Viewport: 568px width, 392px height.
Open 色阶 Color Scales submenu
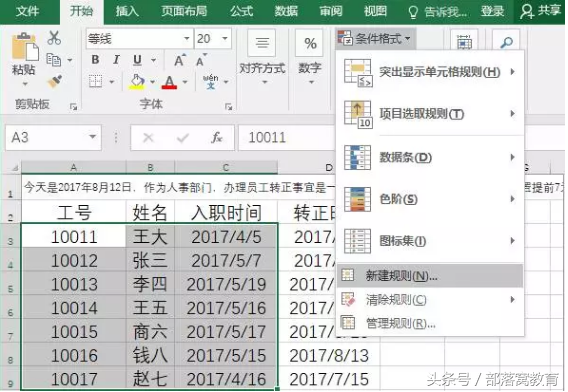coord(430,199)
